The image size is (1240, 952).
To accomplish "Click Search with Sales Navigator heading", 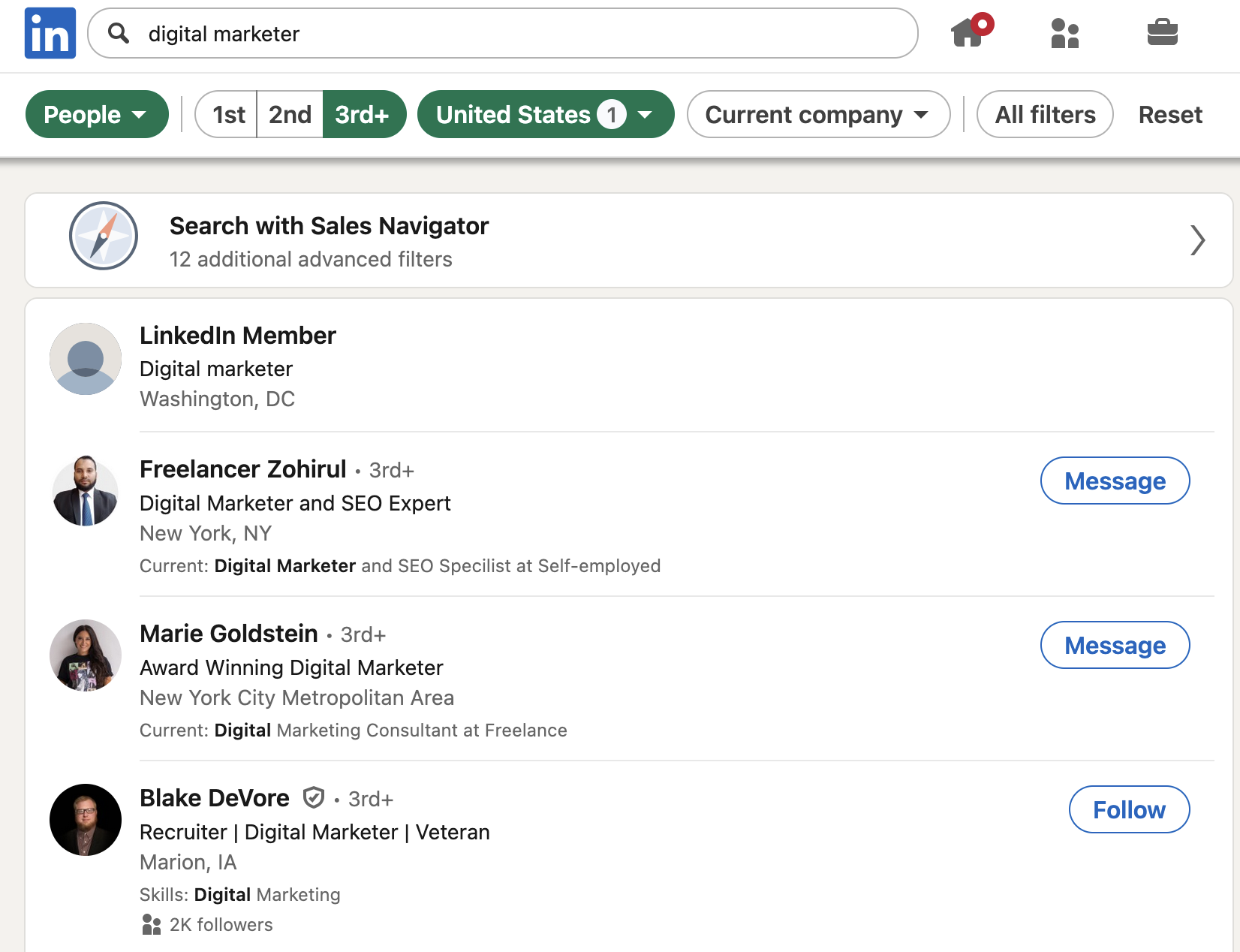I will pyautogui.click(x=329, y=226).
